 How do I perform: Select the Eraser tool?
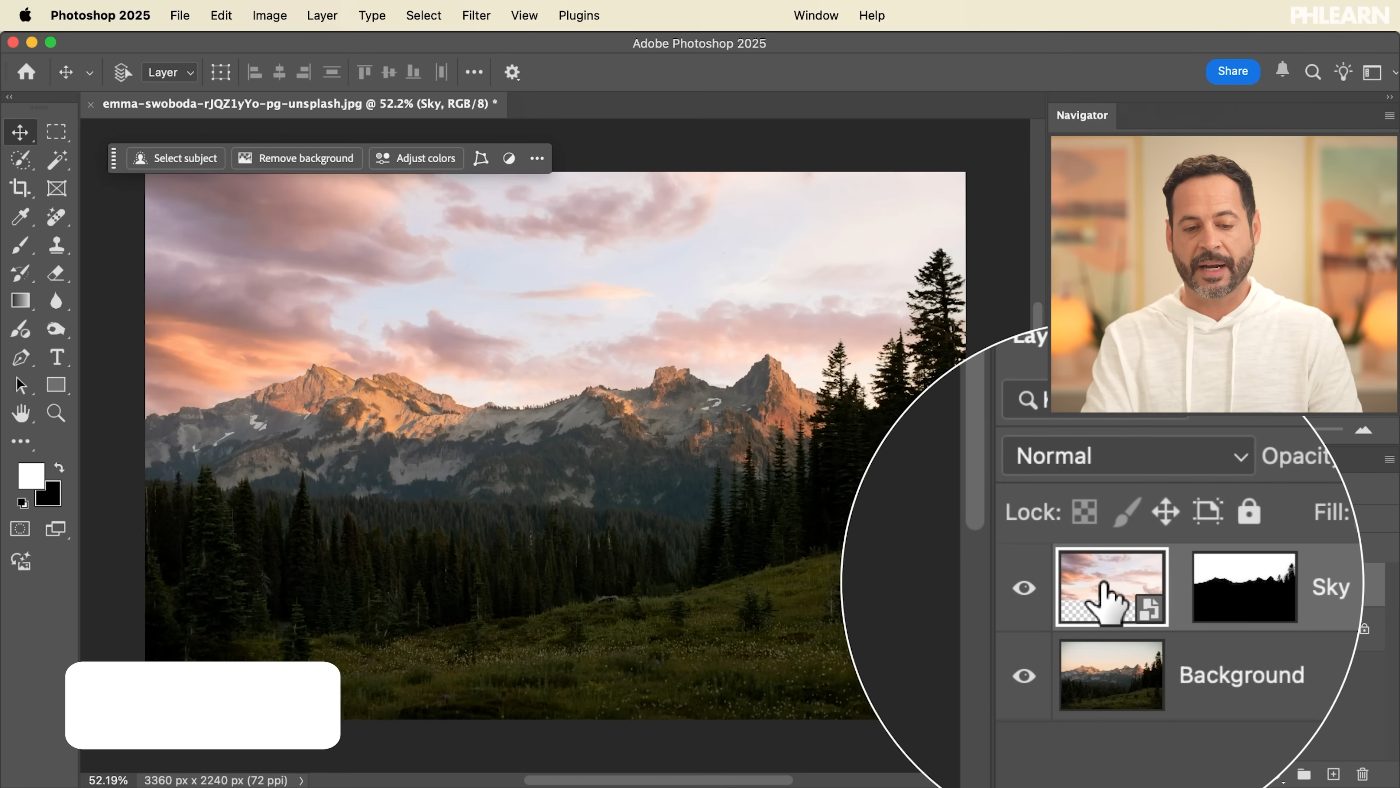tap(56, 273)
